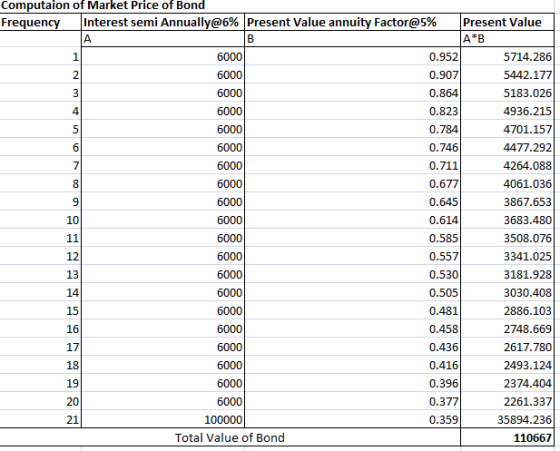560x451 pixels.
Task: Select the frequency cell 10
Action: 40,220
